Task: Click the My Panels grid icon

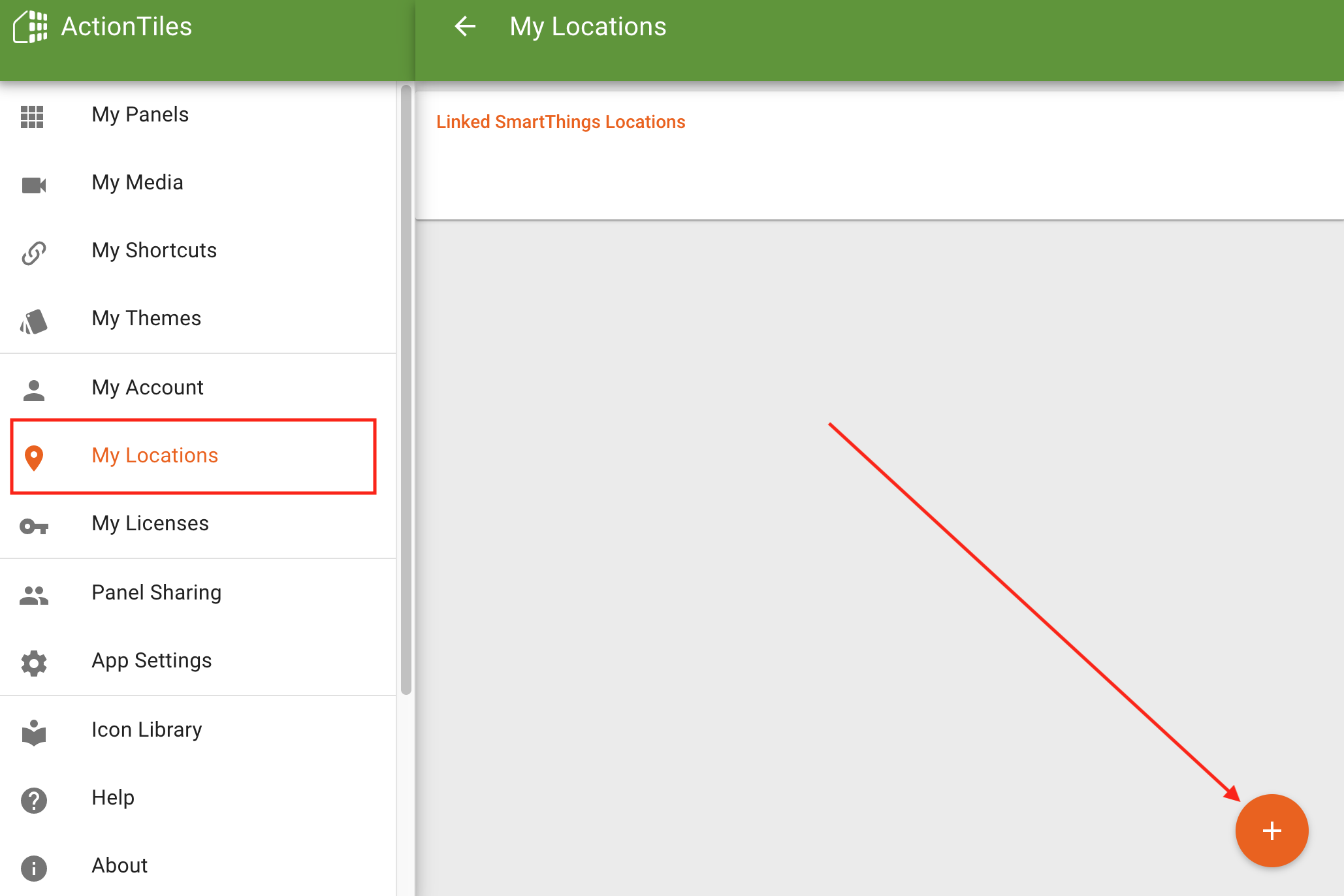Action: click(x=32, y=117)
